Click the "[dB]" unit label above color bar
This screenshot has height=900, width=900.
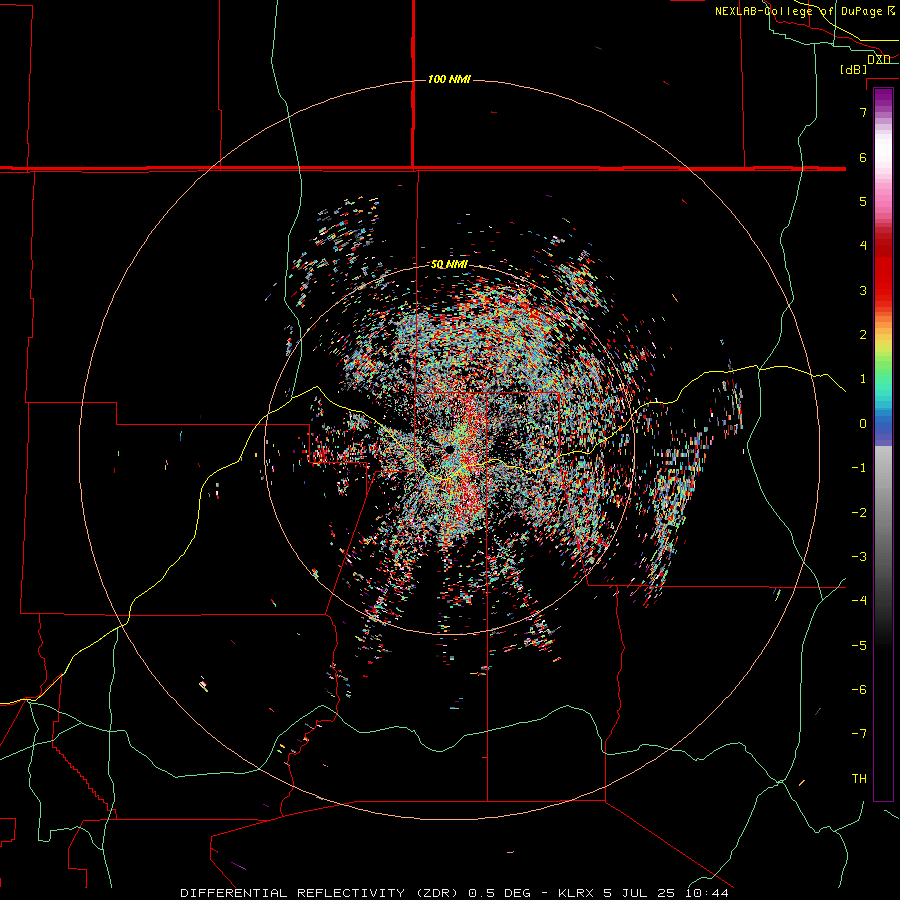(x=854, y=69)
